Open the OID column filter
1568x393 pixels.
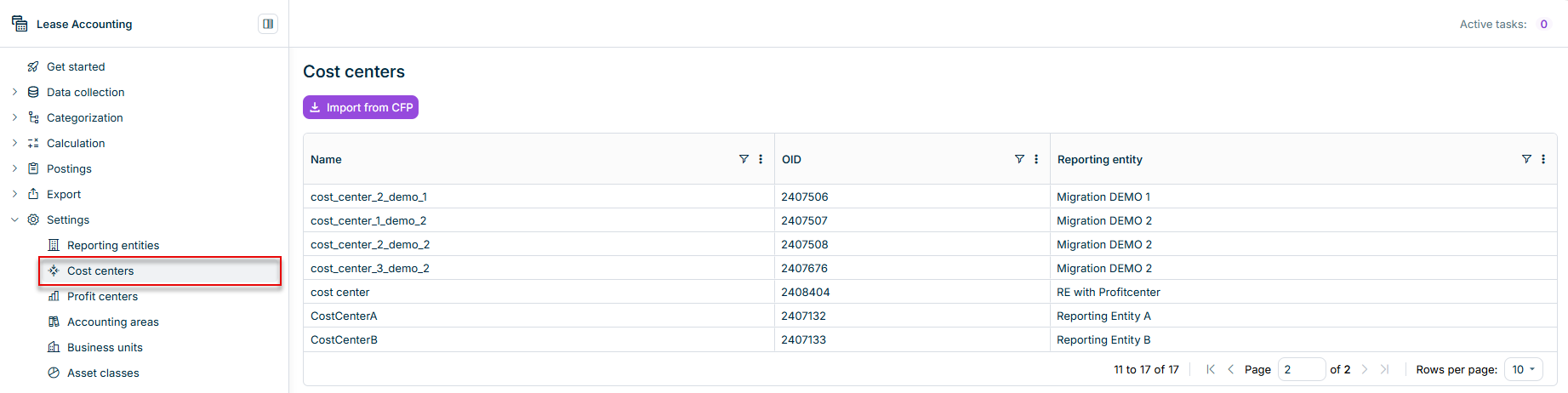pos(1019,159)
